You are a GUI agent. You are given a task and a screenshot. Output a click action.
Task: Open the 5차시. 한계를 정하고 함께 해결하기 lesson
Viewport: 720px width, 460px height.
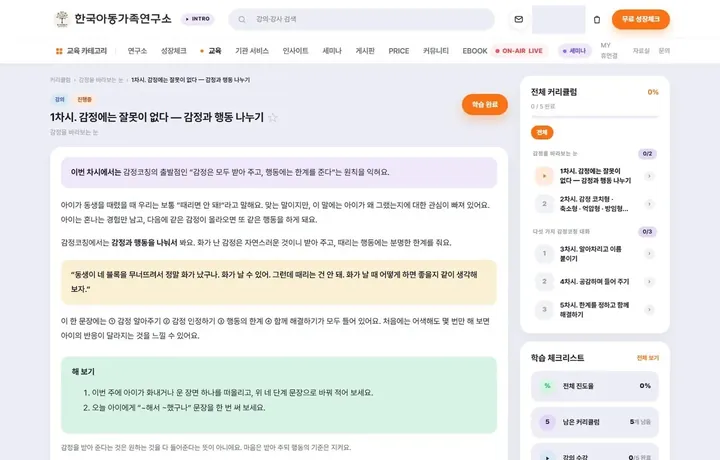click(x=594, y=309)
